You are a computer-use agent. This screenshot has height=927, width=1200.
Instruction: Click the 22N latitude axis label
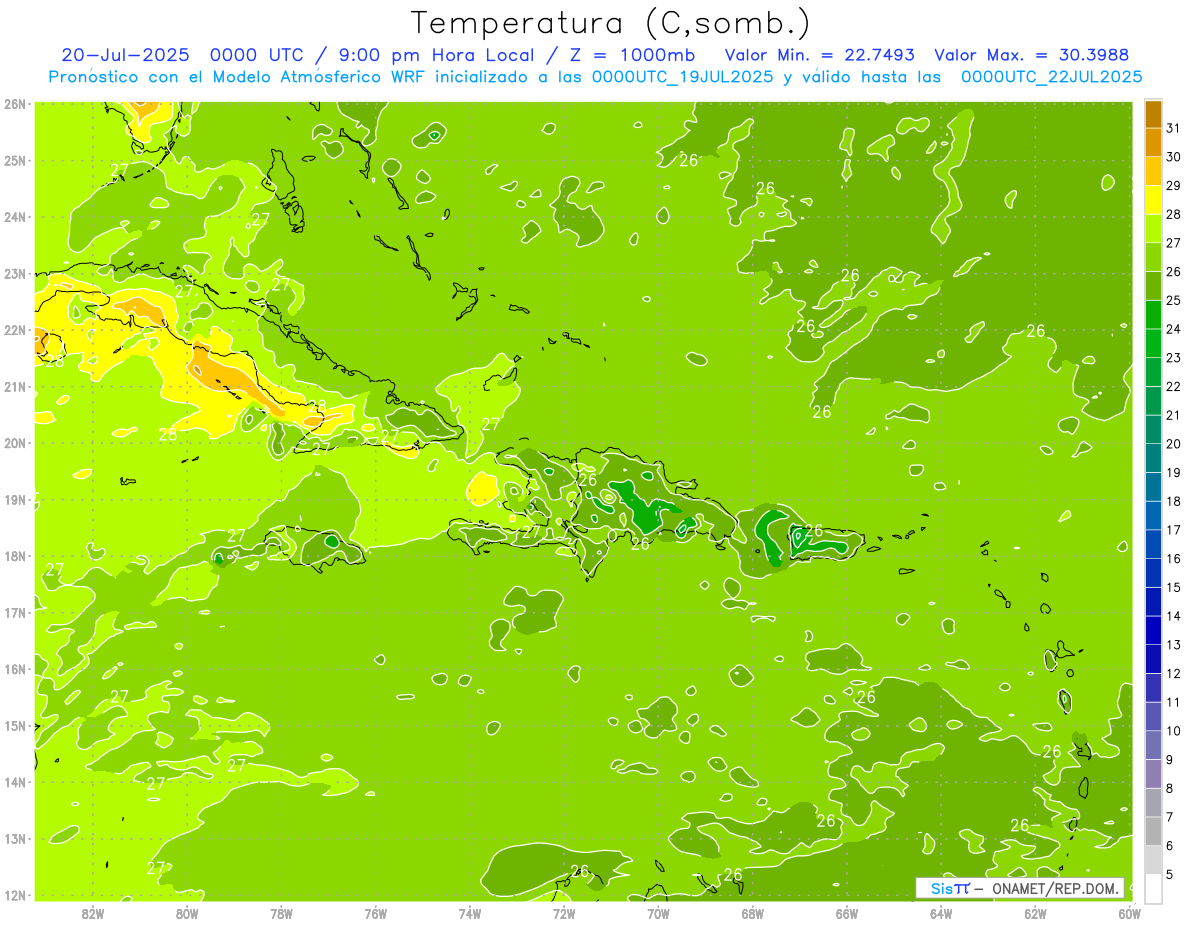click(15, 330)
